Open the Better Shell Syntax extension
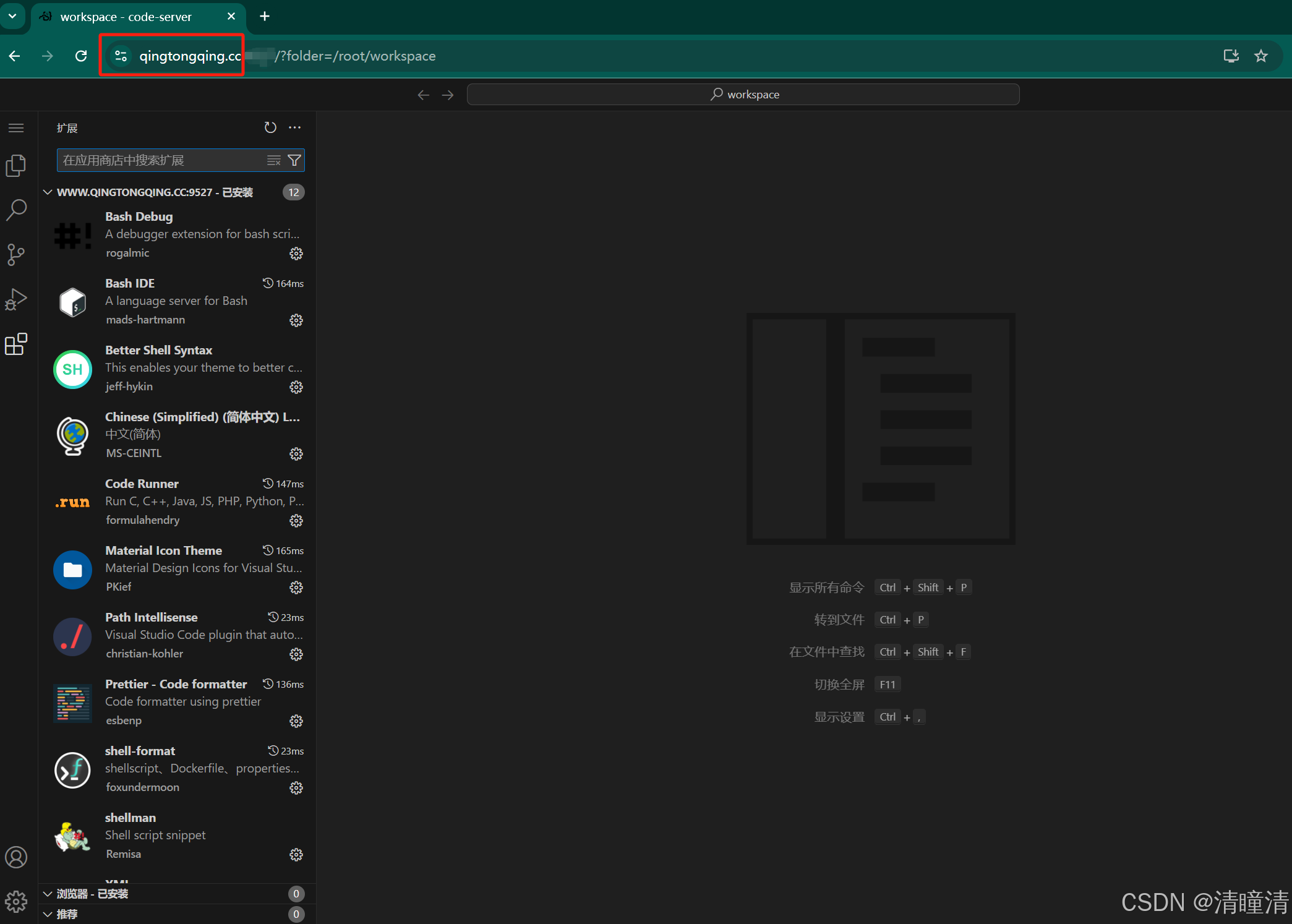 (177, 369)
